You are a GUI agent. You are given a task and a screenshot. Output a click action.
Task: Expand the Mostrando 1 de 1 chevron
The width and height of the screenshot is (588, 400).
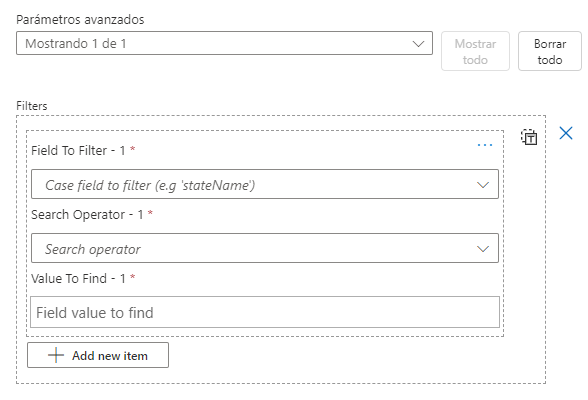click(418, 44)
